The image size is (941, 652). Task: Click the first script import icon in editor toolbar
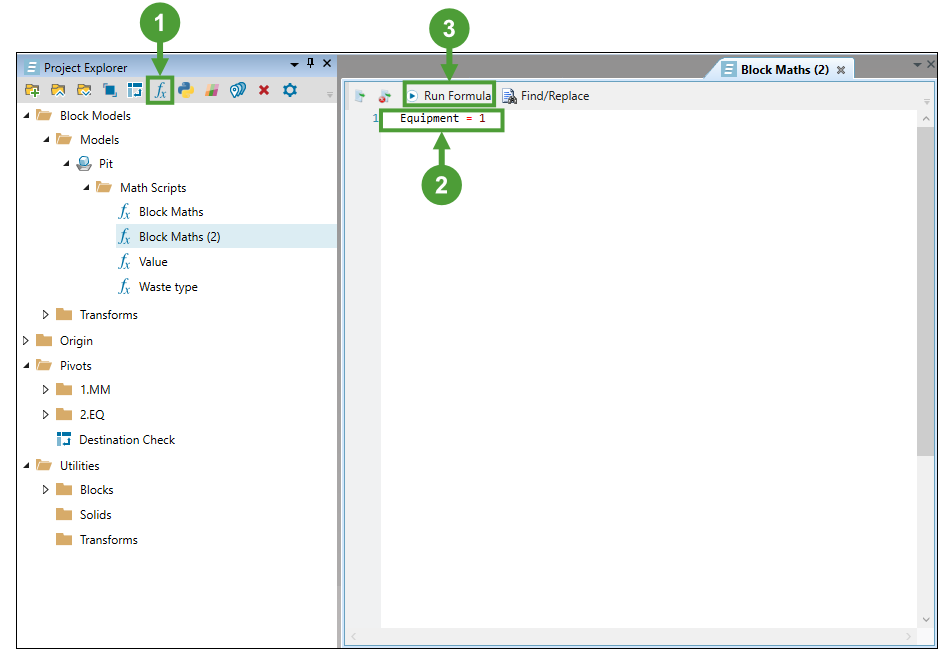coord(359,96)
